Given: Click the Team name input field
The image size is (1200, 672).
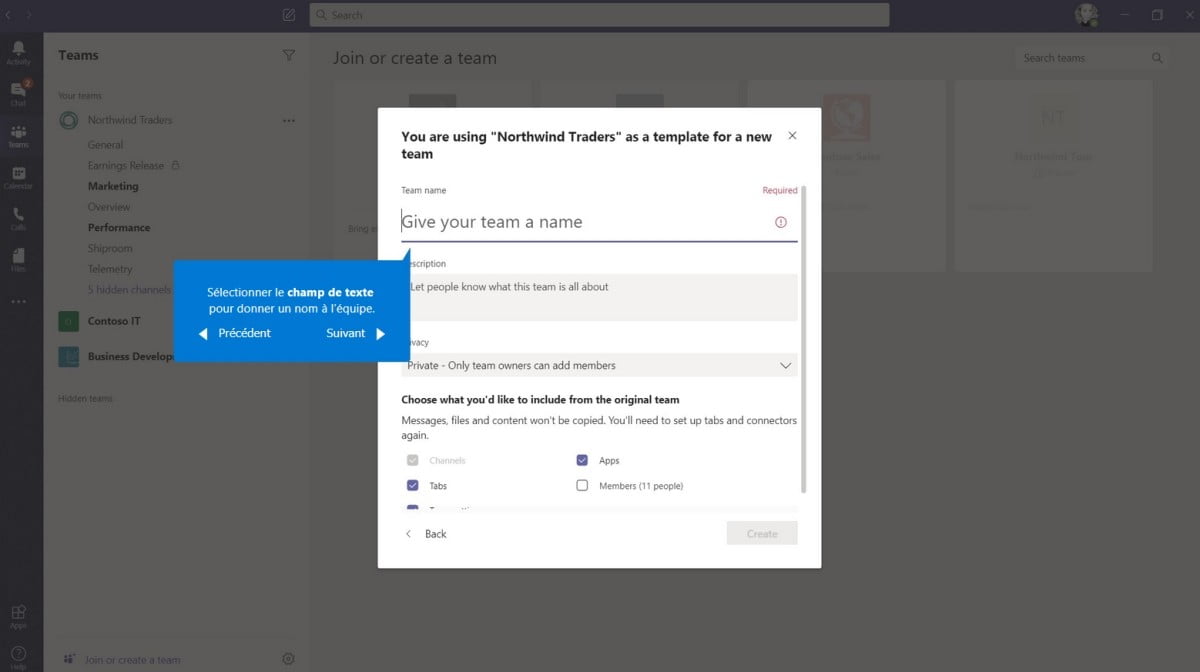Looking at the screenshot, I should [x=599, y=222].
